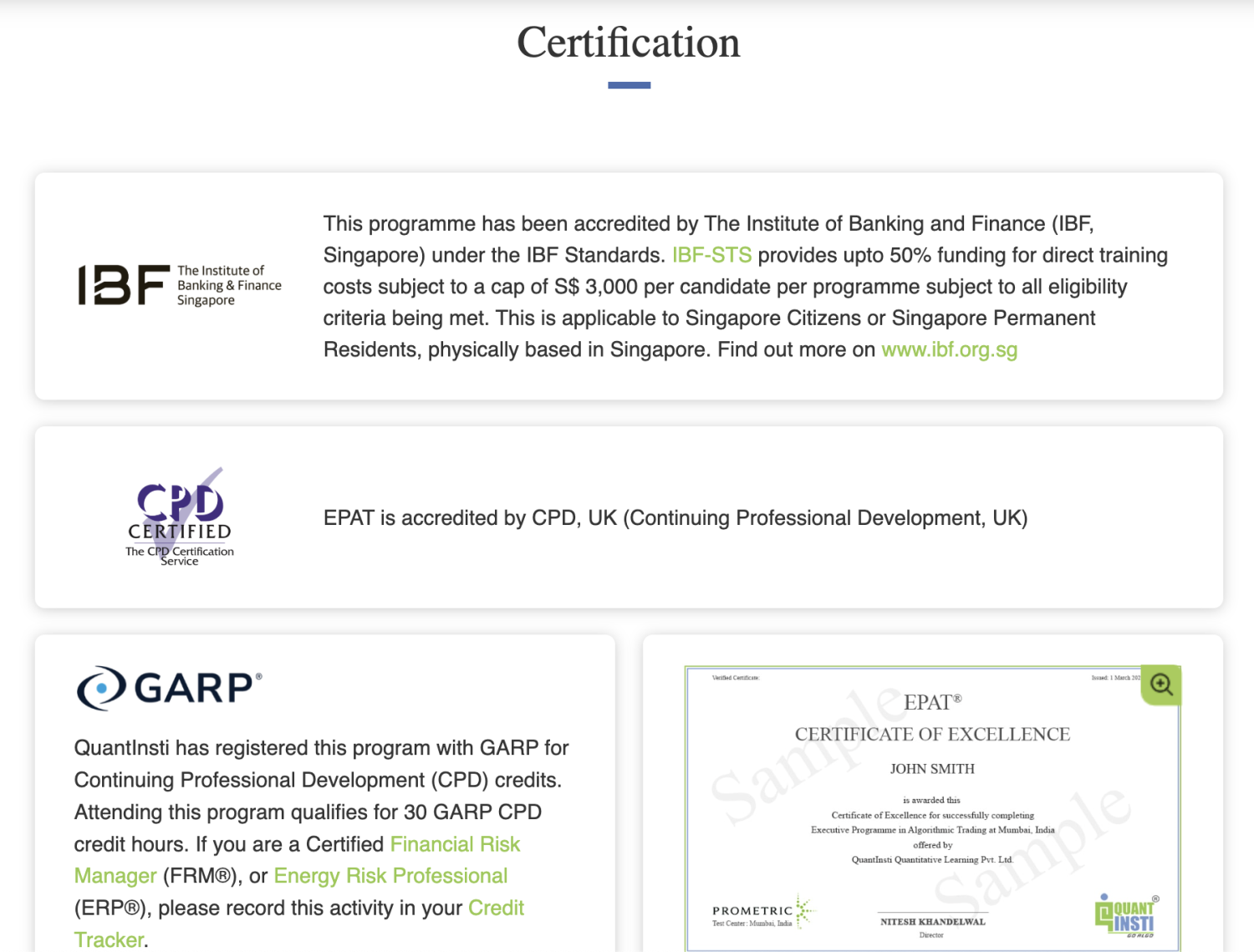Click the 'JOHN SMITH' name on certificate
Image resolution: width=1254 pixels, height=952 pixels.
tap(932, 769)
